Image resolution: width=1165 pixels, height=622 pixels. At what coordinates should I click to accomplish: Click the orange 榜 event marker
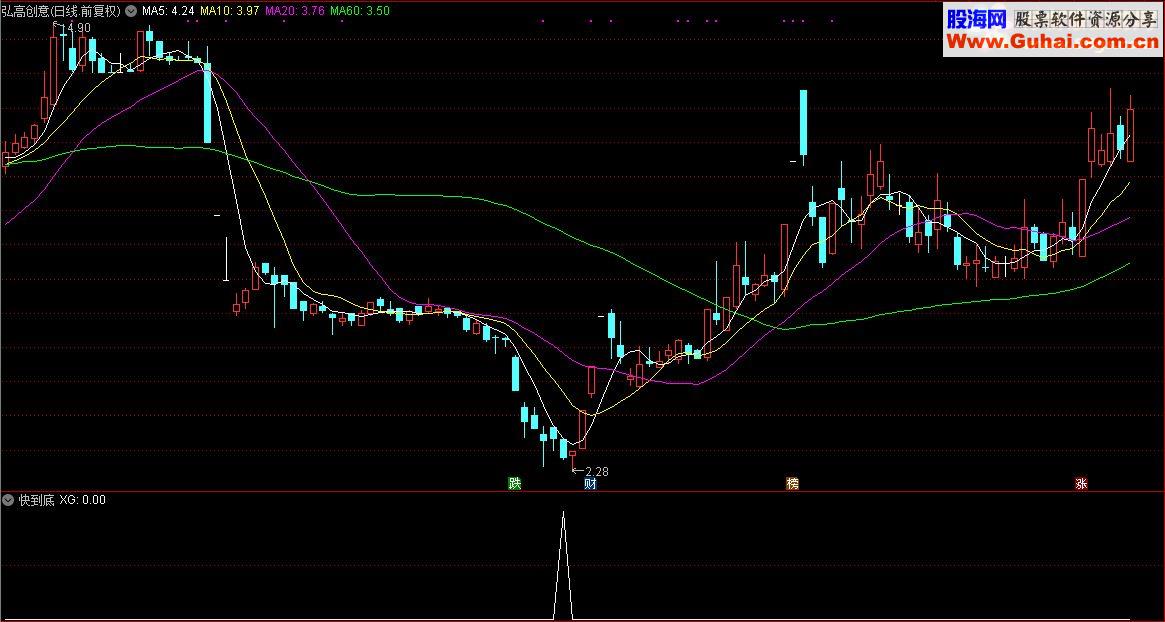coord(793,483)
